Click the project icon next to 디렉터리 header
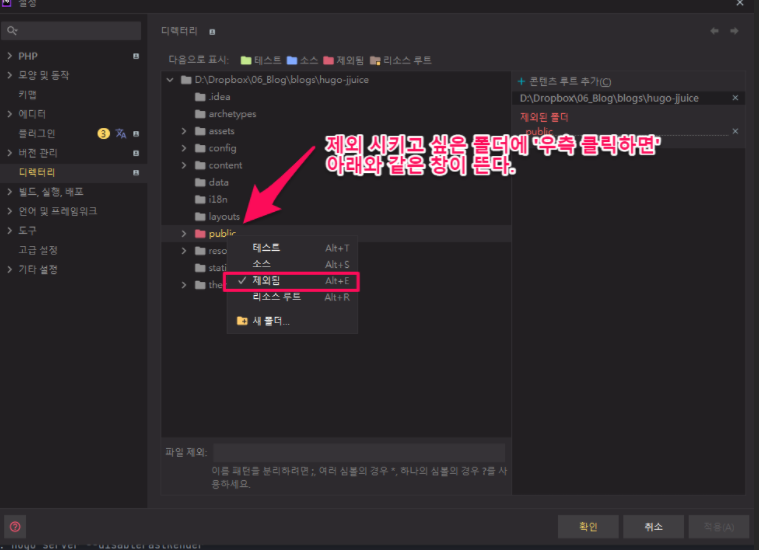 point(212,32)
